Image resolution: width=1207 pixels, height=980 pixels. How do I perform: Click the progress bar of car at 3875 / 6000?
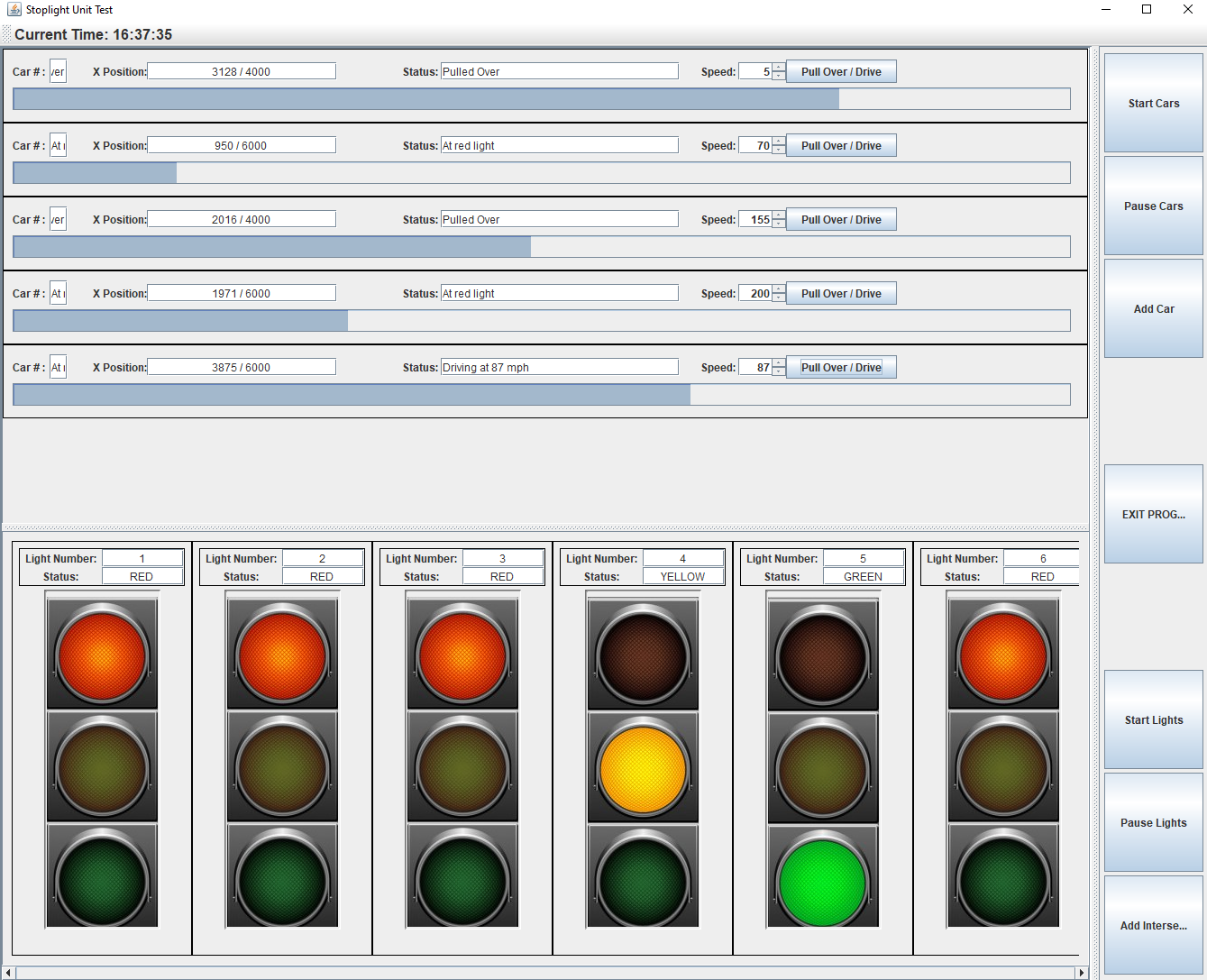(x=542, y=395)
